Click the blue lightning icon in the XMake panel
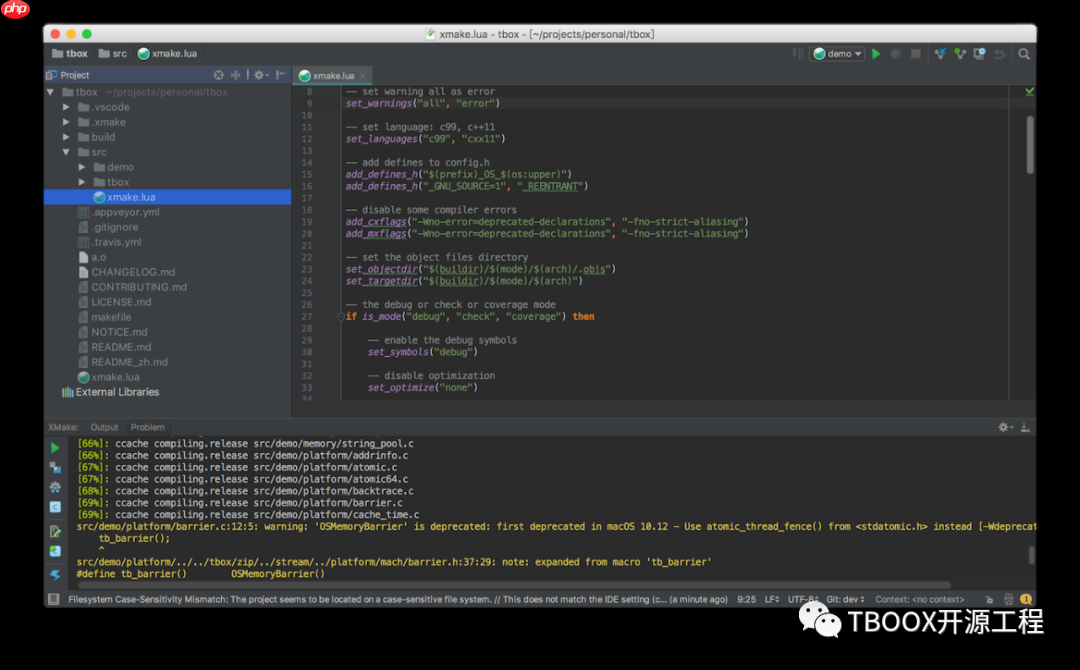The height and width of the screenshot is (670, 1080). pos(55,574)
